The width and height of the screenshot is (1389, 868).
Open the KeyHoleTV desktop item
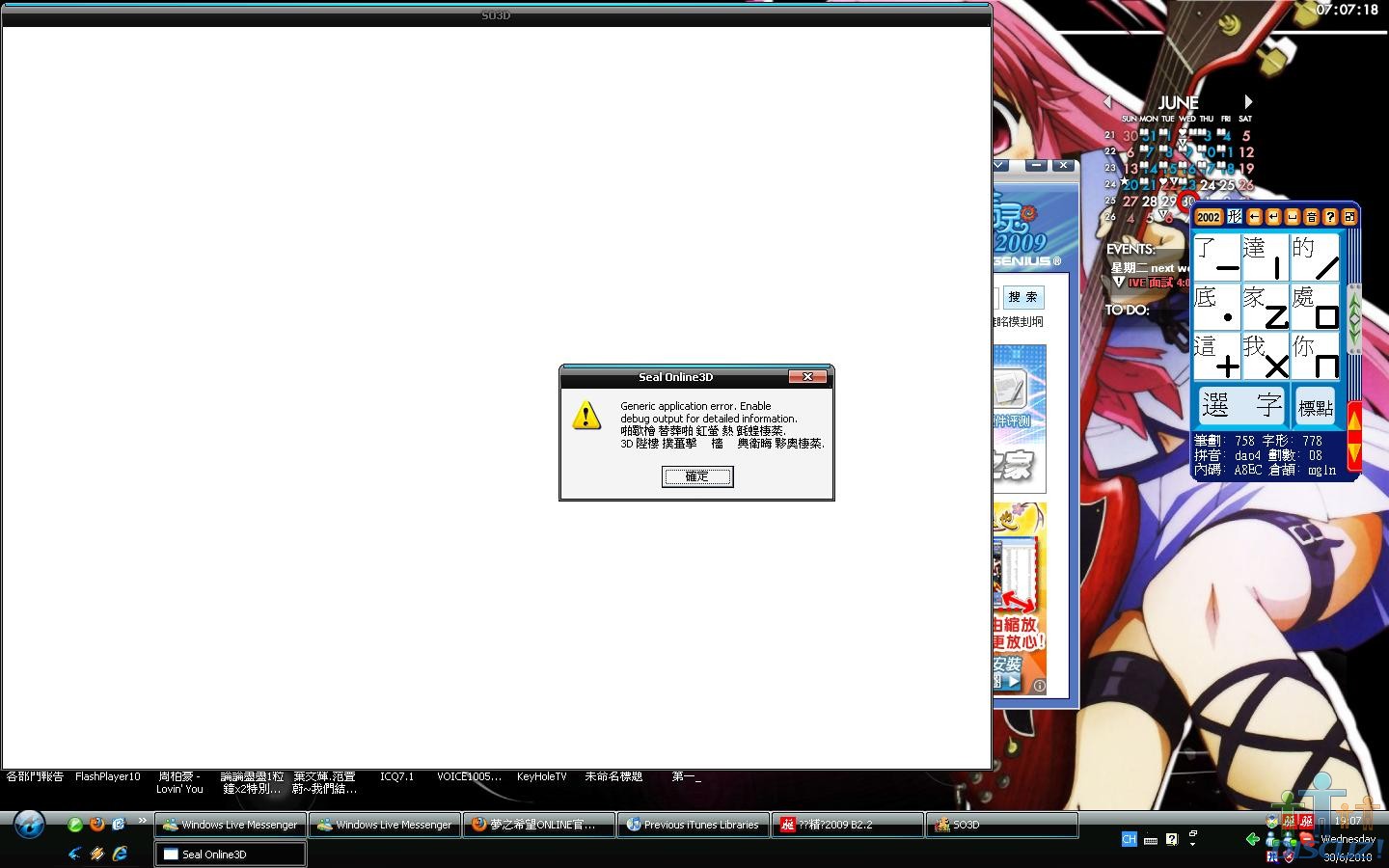(542, 776)
